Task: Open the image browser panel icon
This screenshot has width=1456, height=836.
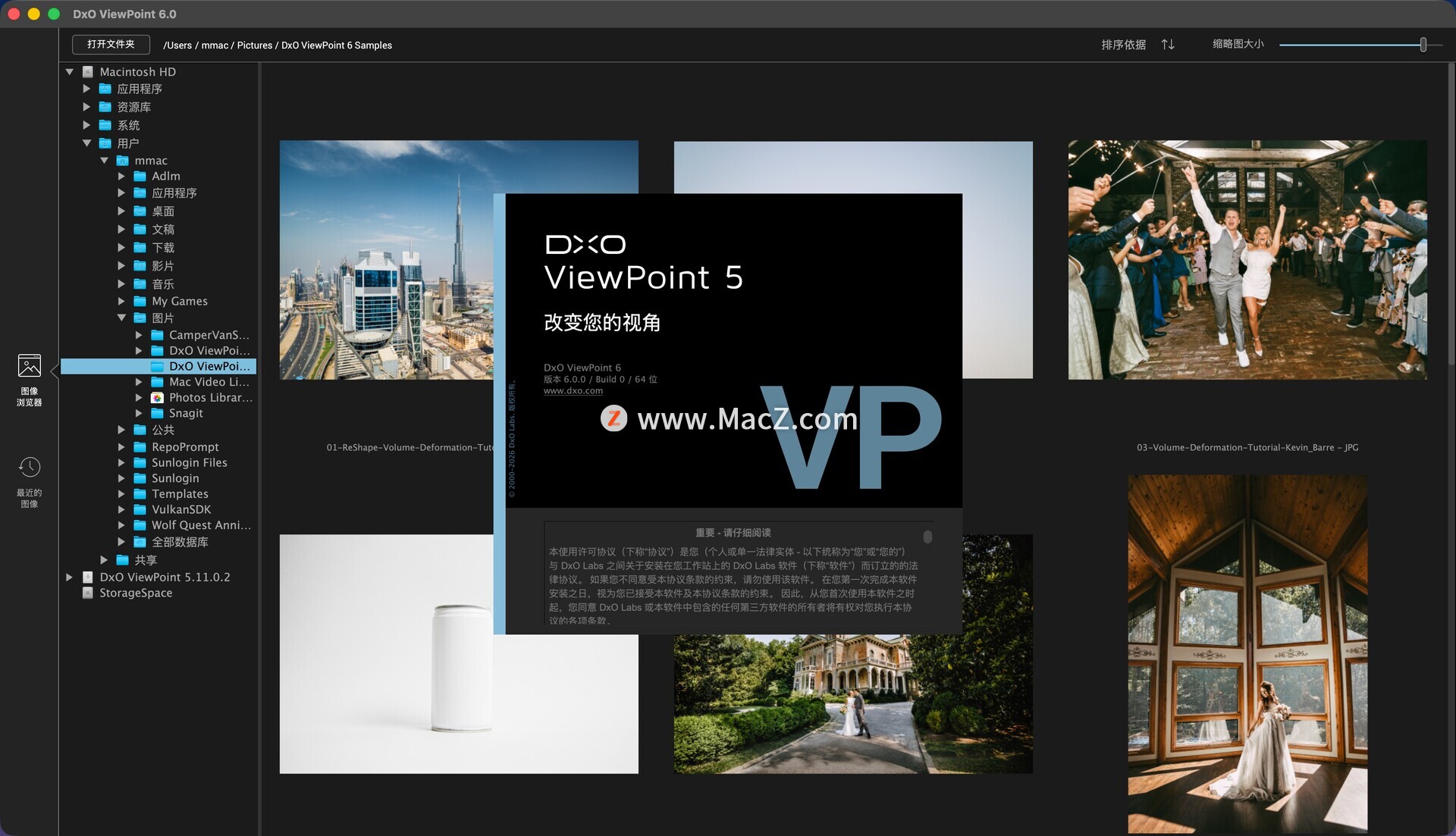Action: (29, 366)
